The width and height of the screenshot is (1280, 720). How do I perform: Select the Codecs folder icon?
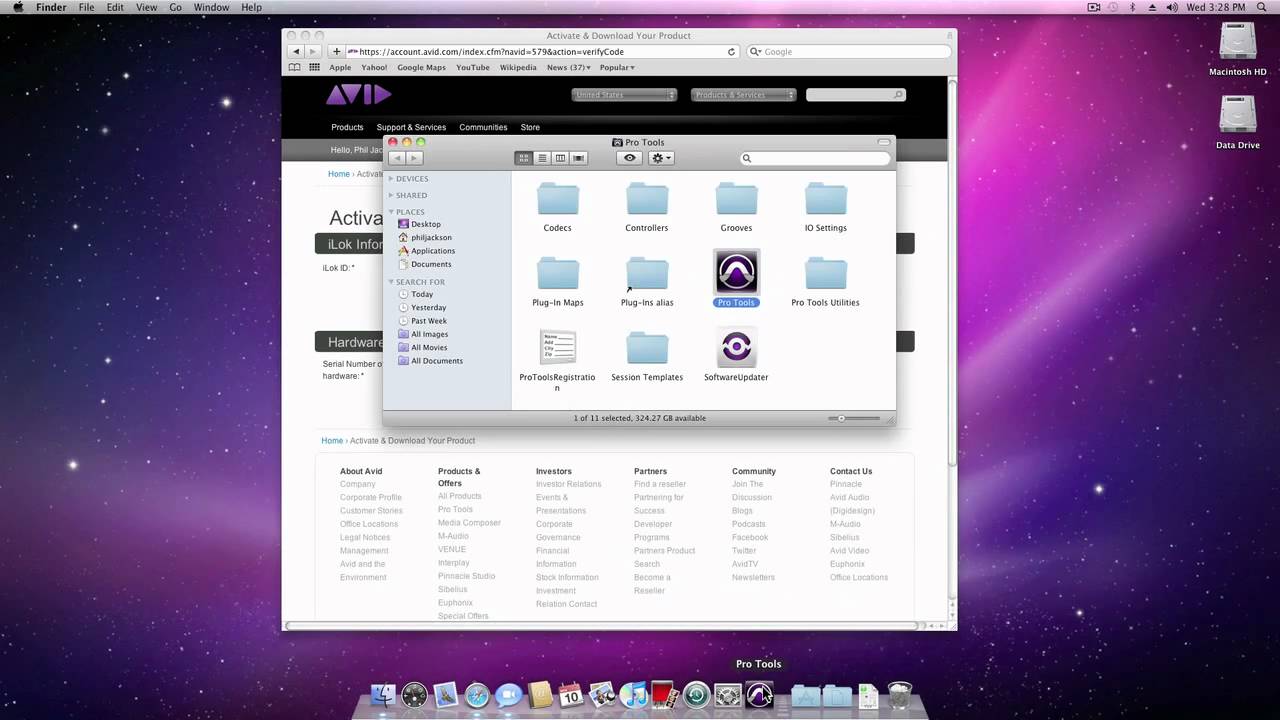tap(557, 199)
